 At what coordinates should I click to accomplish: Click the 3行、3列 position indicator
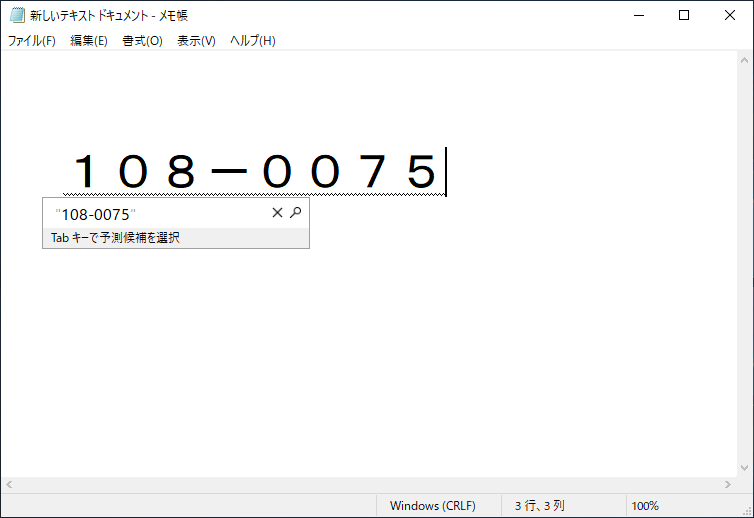coord(540,506)
